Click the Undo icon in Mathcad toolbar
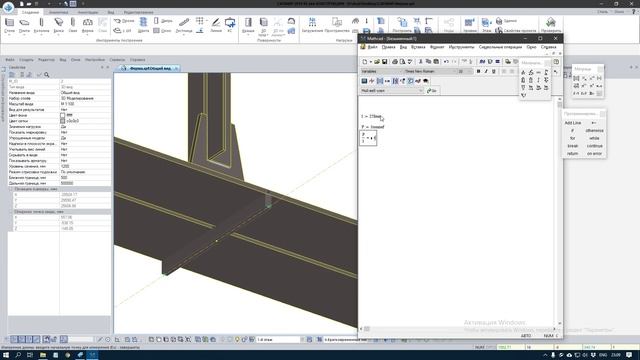 click(446, 62)
